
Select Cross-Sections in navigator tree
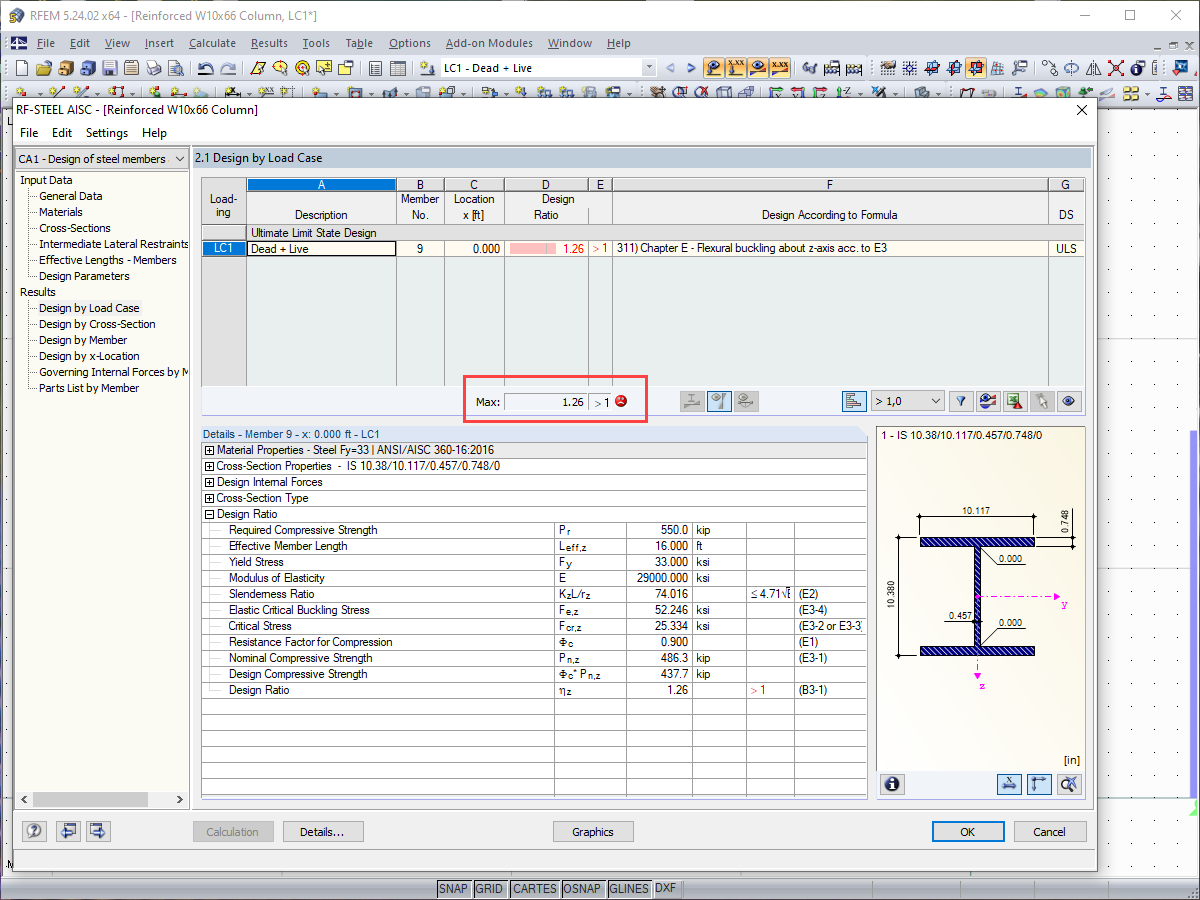tap(75, 228)
